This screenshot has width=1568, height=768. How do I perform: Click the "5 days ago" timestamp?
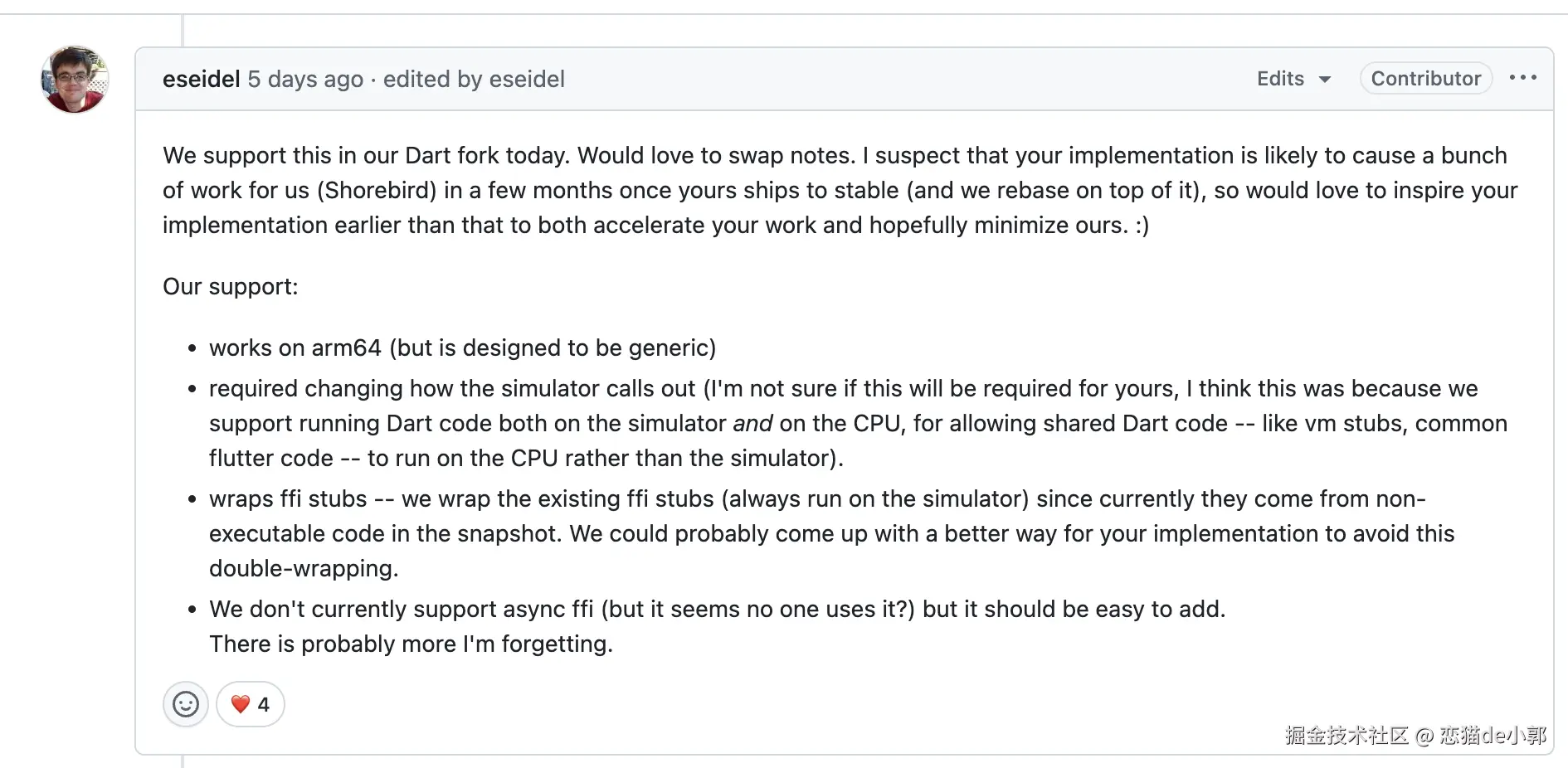(x=305, y=79)
